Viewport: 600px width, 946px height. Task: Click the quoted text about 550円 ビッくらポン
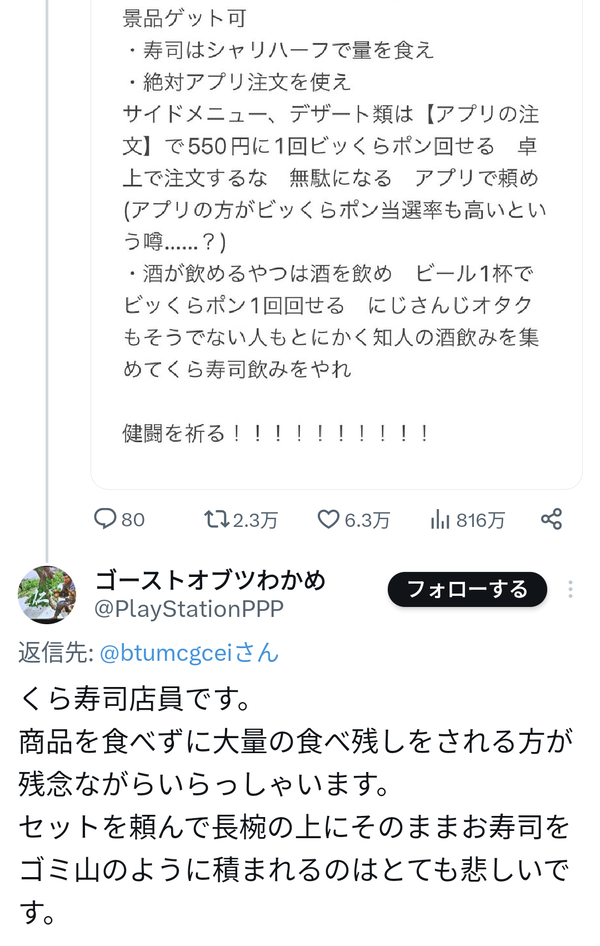pyautogui.click(x=309, y=146)
